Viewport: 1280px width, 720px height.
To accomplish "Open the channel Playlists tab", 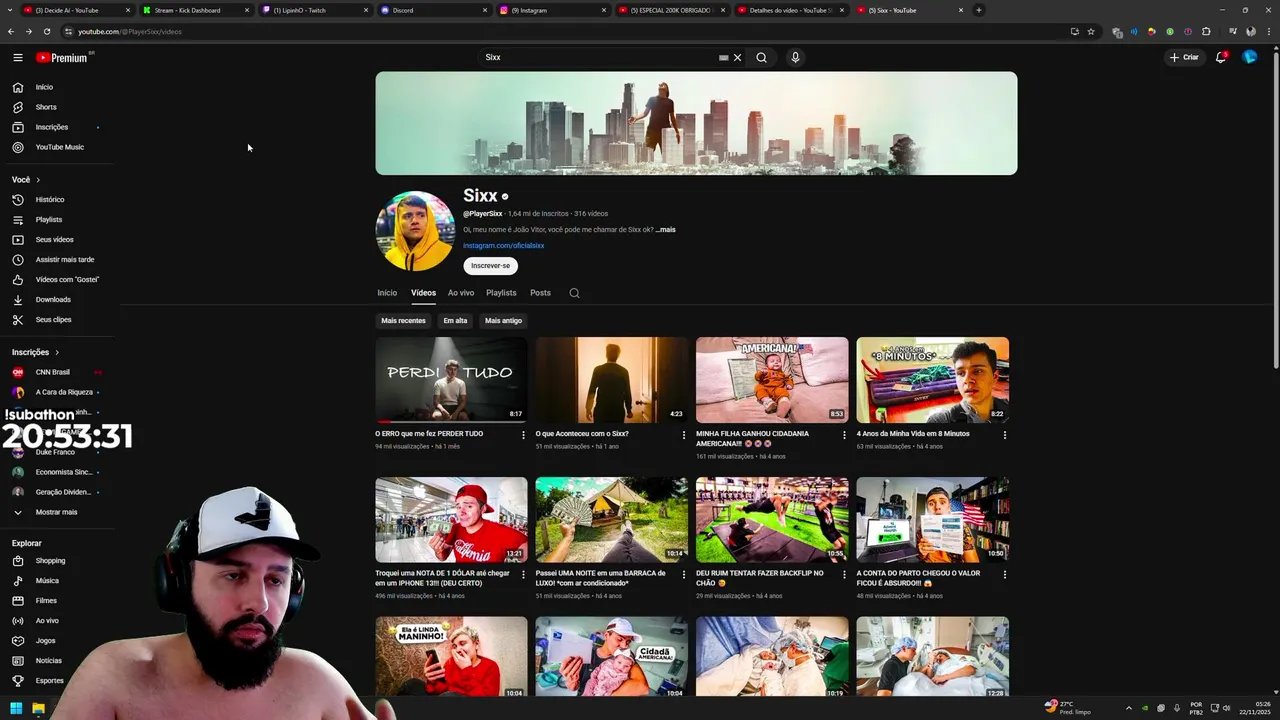I will (x=501, y=293).
